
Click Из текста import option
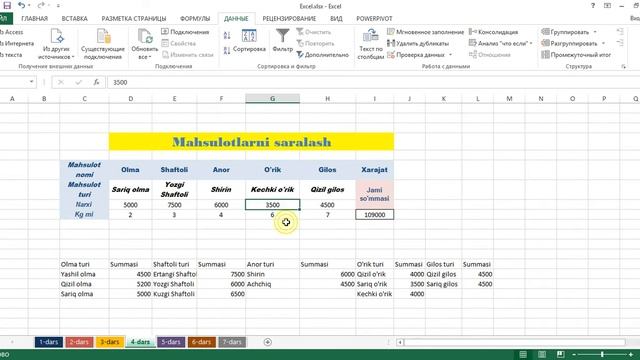tap(11, 55)
